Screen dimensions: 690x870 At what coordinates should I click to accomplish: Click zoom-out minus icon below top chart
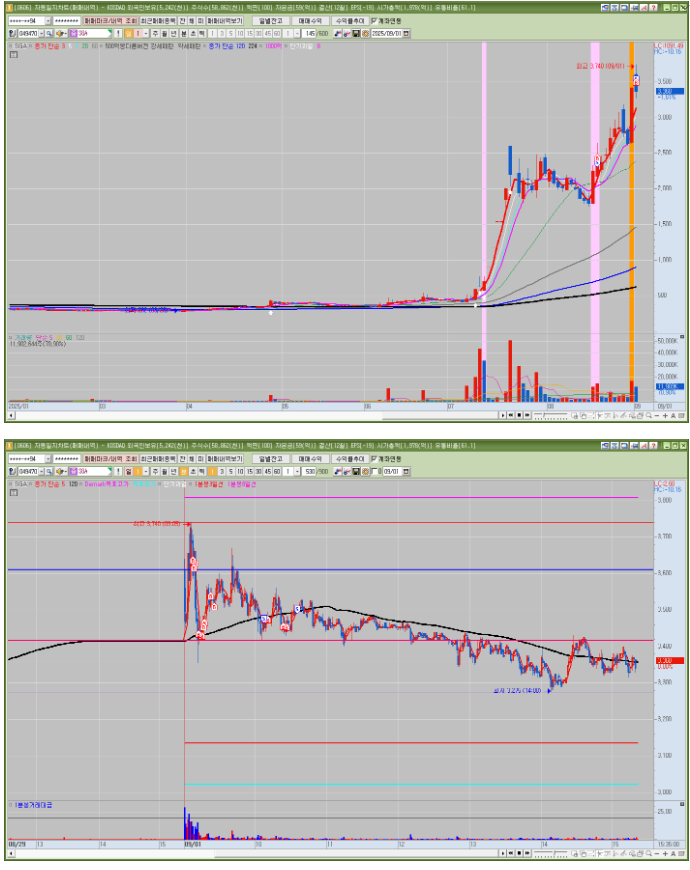click(657, 416)
